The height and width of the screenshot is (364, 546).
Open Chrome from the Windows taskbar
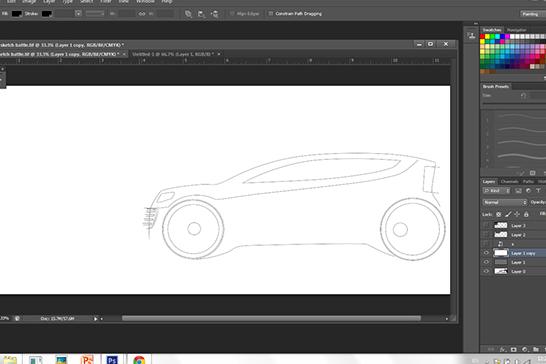[x=139, y=360]
